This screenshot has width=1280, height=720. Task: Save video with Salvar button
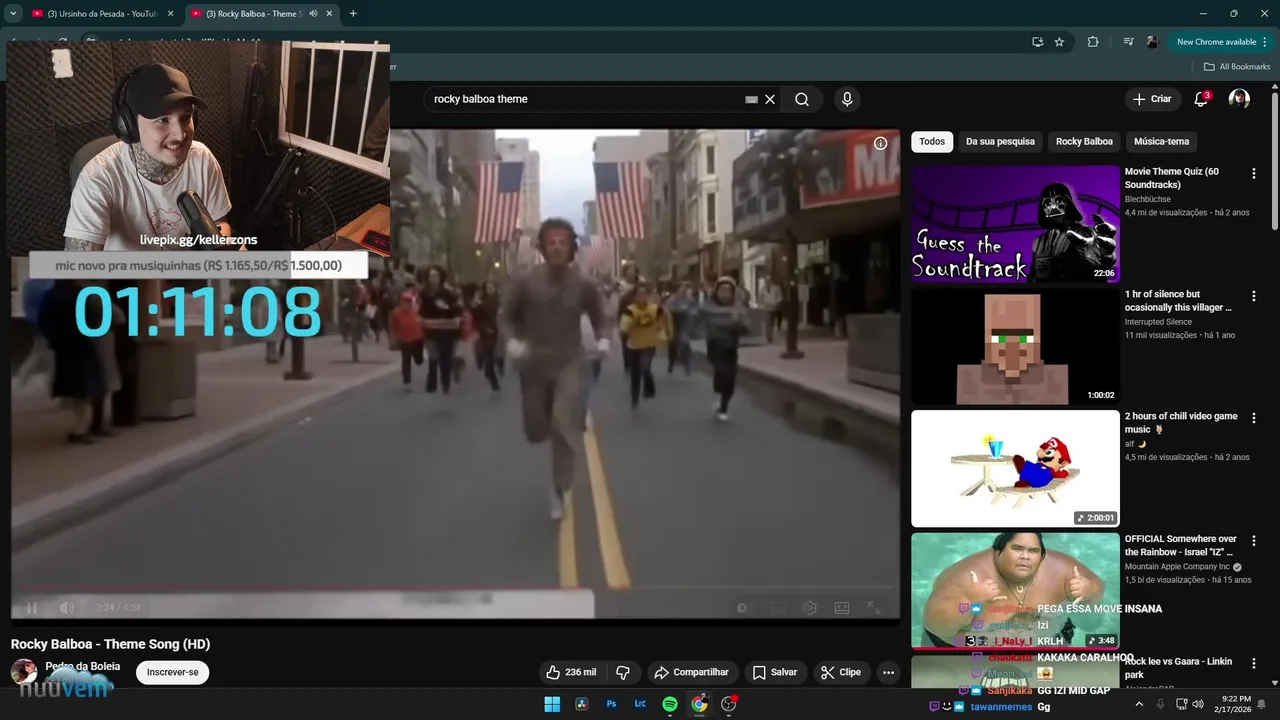pos(775,672)
